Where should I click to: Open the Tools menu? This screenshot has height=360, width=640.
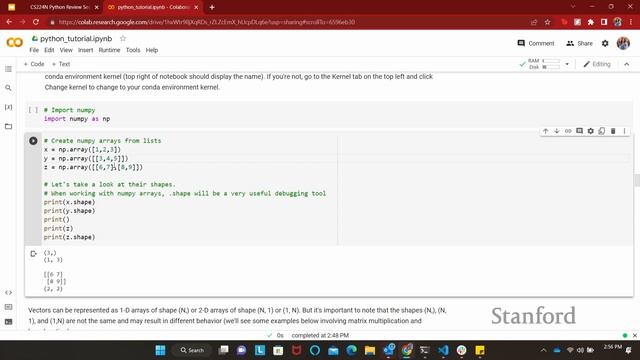(133, 50)
